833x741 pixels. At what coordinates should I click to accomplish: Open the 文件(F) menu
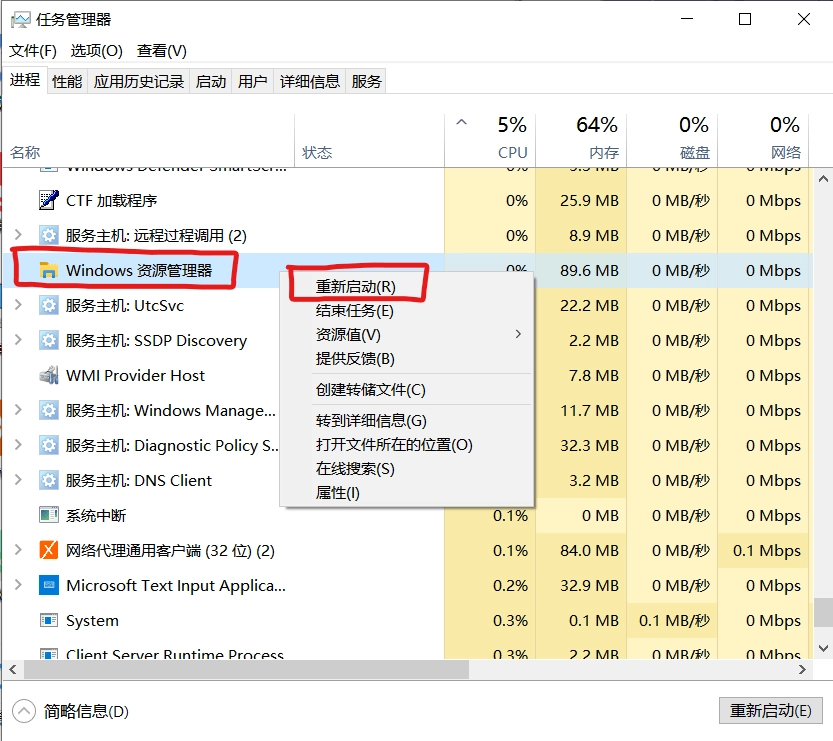tap(33, 51)
